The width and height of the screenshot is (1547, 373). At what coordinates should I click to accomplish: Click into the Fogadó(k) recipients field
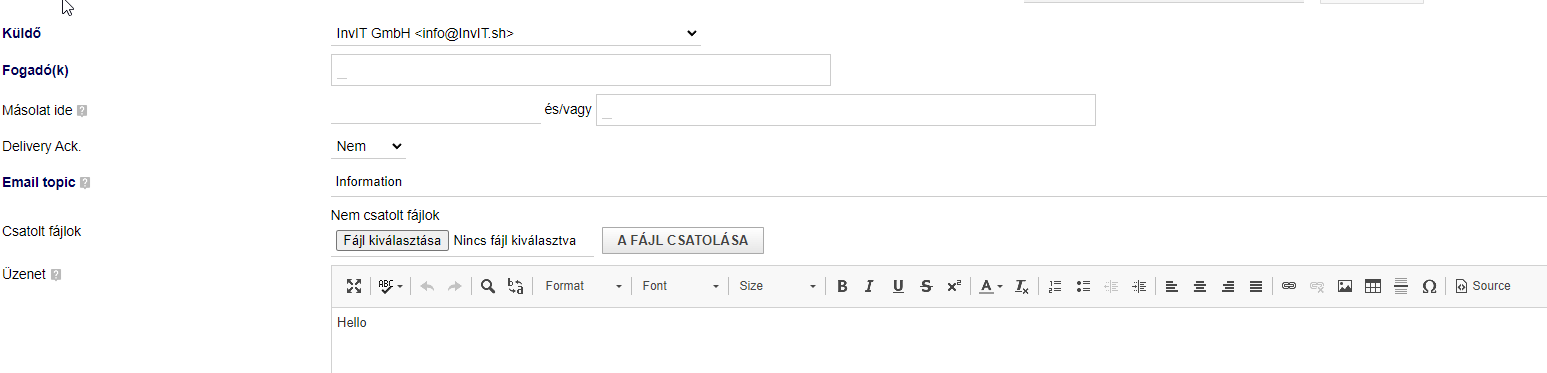tap(581, 70)
